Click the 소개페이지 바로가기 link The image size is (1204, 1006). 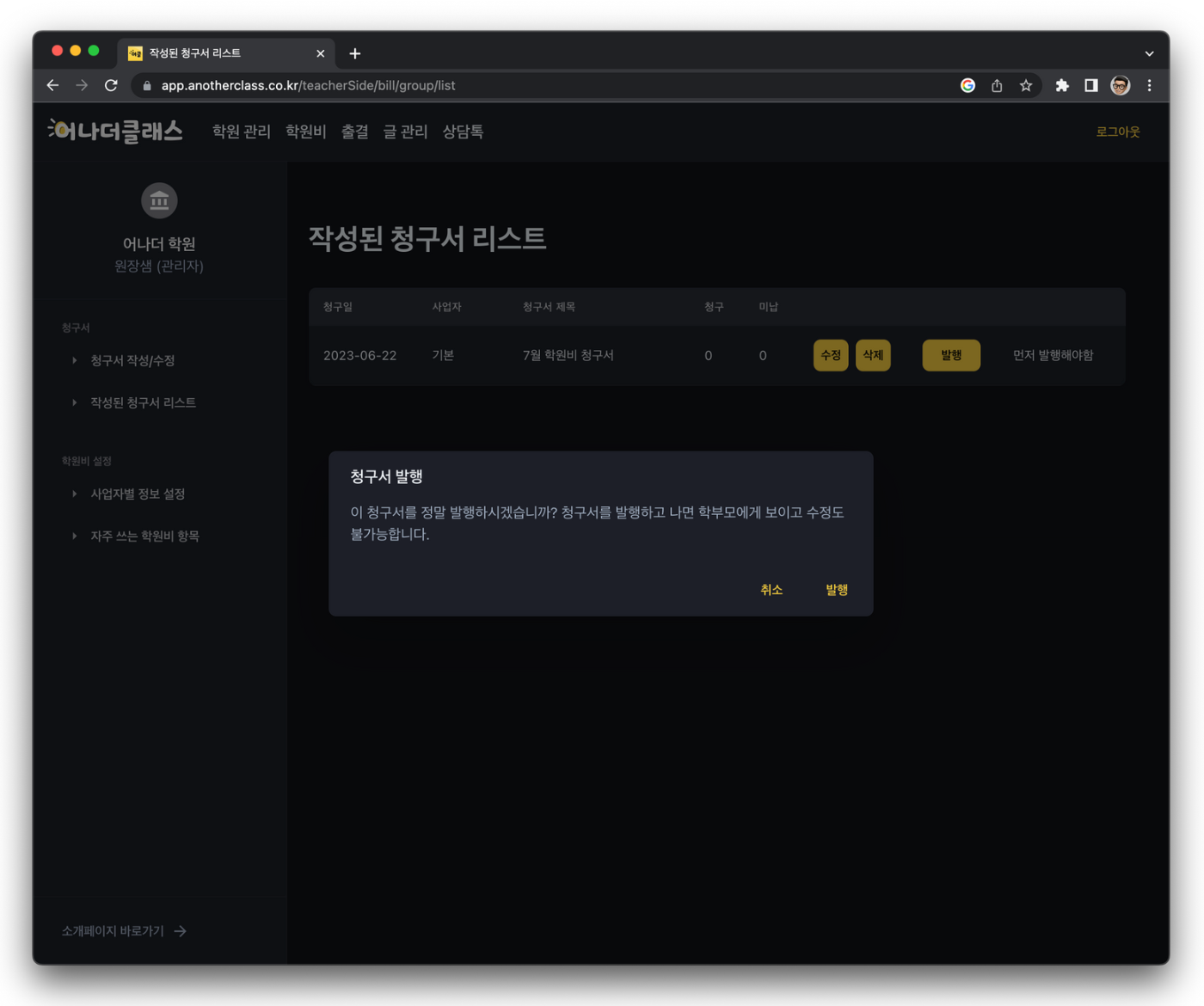coord(113,931)
